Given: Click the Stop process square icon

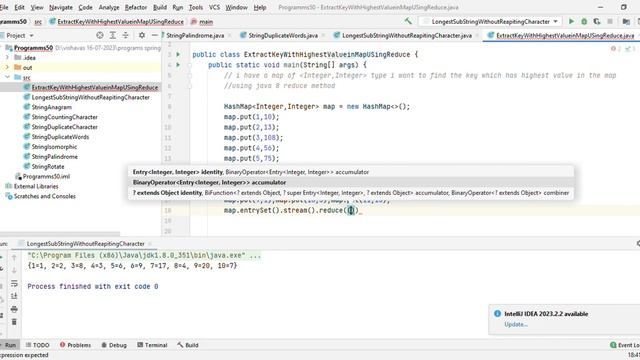Looking at the screenshot, I should click(610, 21).
